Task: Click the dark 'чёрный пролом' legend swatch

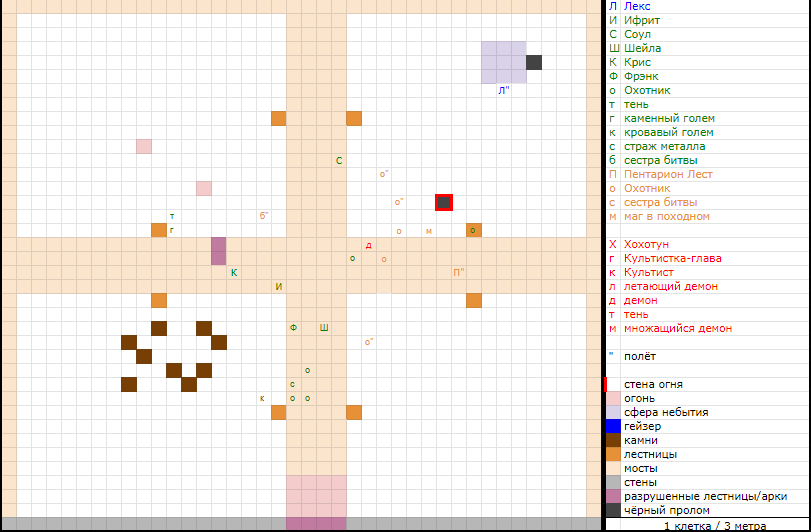Action: (613, 510)
